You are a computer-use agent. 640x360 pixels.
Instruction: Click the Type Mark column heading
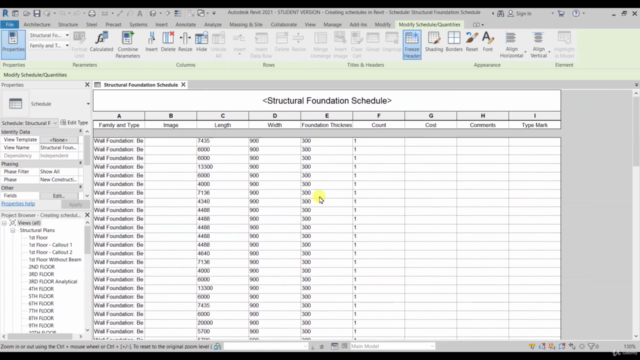click(534, 125)
